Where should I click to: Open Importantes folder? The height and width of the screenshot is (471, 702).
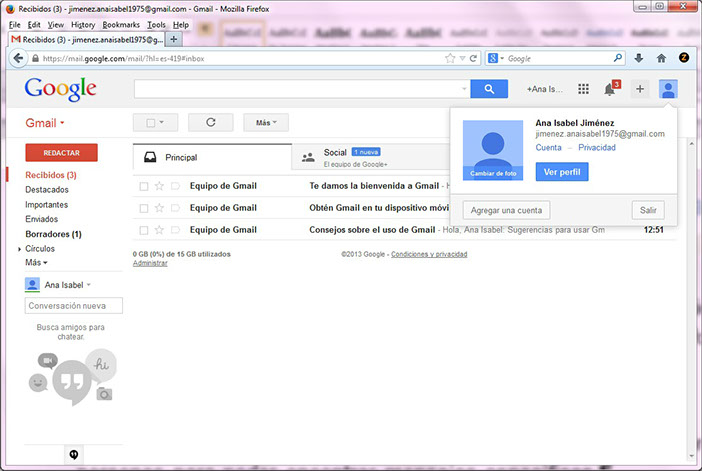tap(47, 205)
